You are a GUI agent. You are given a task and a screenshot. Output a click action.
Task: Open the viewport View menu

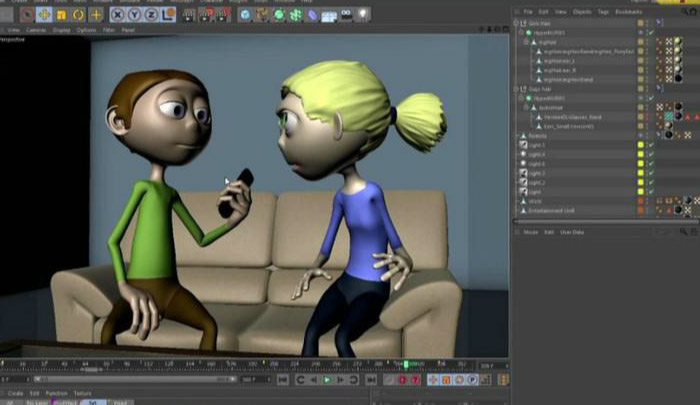tap(13, 30)
